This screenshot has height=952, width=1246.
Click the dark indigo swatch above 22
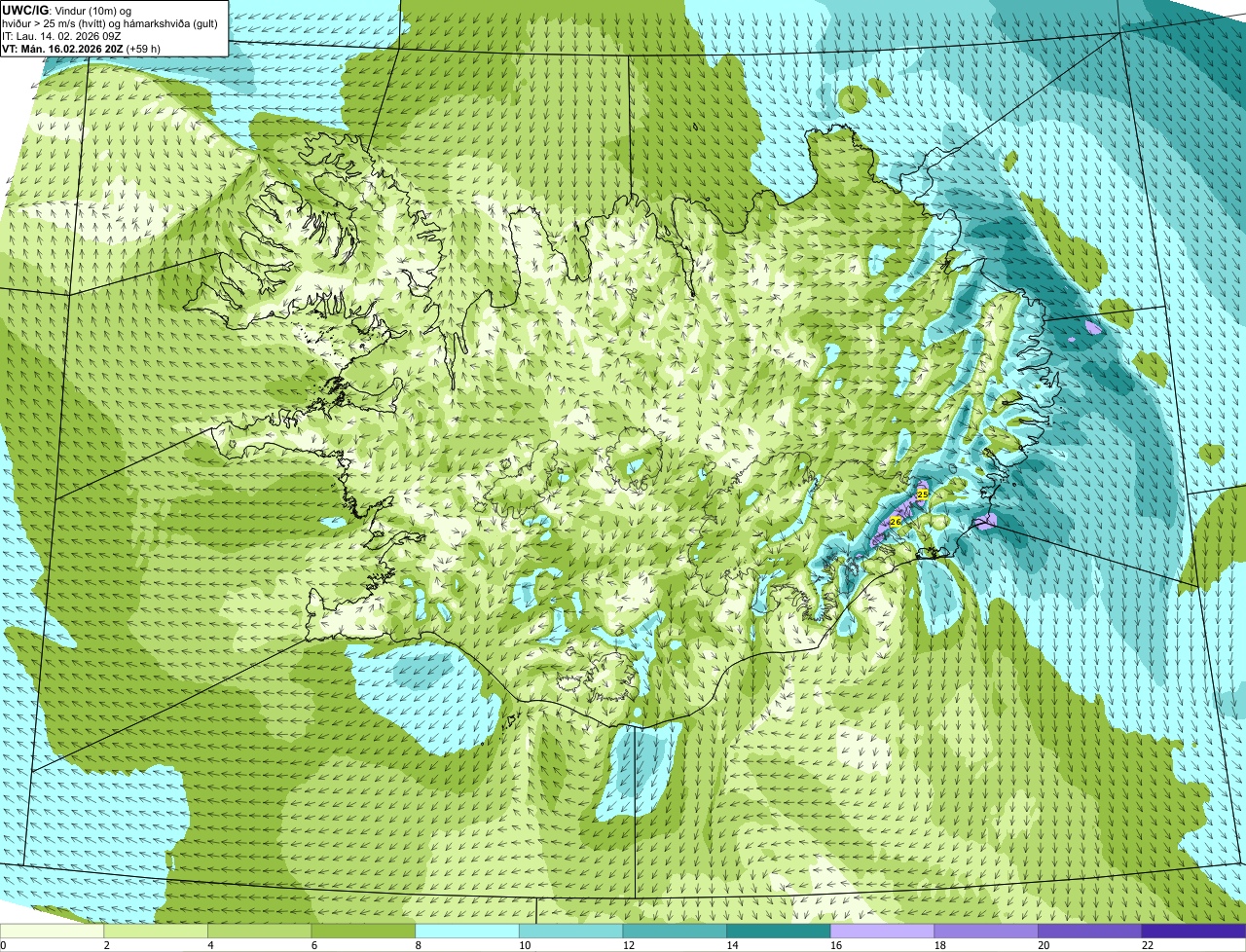coord(1193,931)
